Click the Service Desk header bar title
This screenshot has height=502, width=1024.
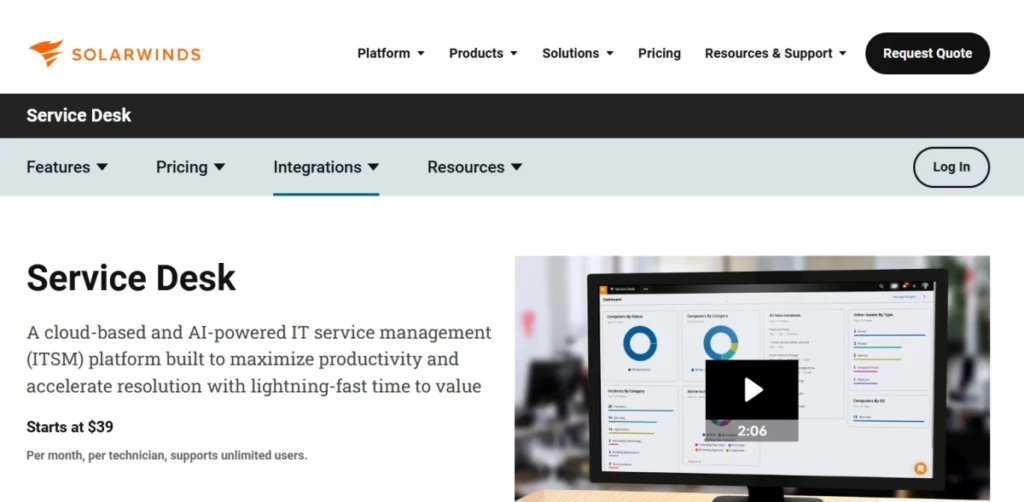(78, 116)
